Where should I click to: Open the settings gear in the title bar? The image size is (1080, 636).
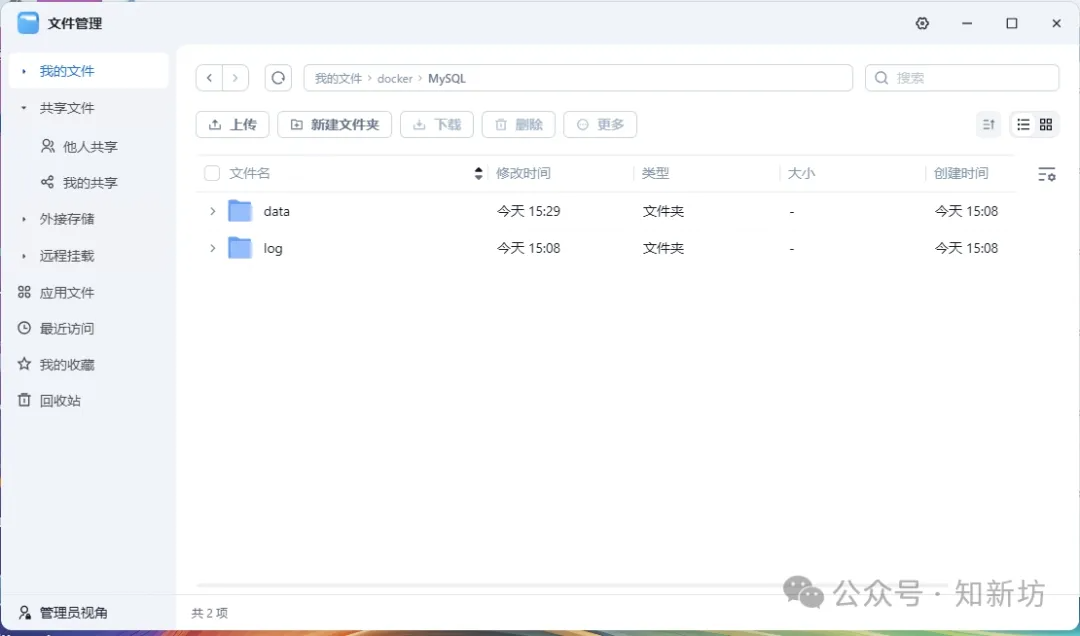pyautogui.click(x=922, y=23)
